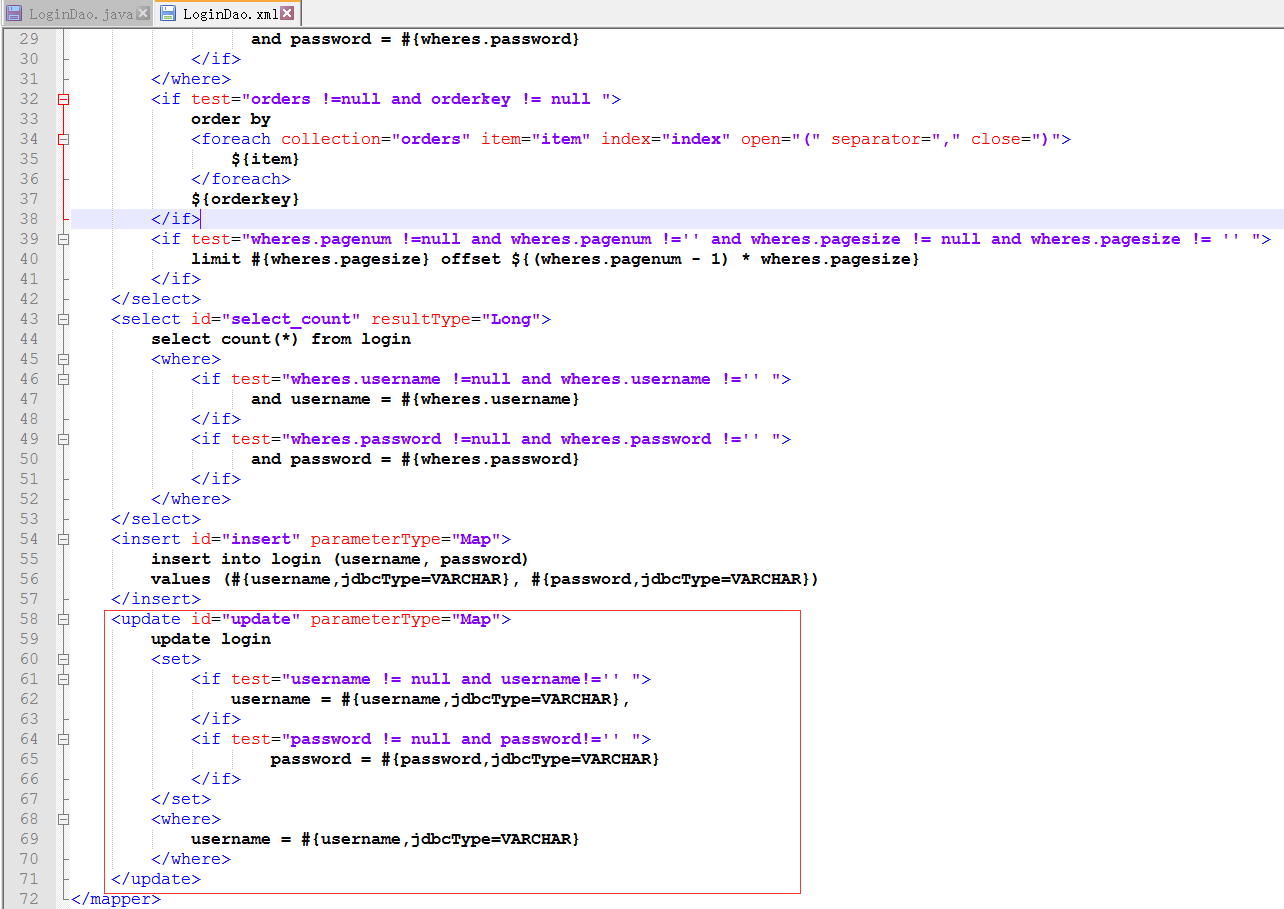1284x909 pixels.
Task: Switch to the LoginDao.xml tab
Action: [x=231, y=14]
